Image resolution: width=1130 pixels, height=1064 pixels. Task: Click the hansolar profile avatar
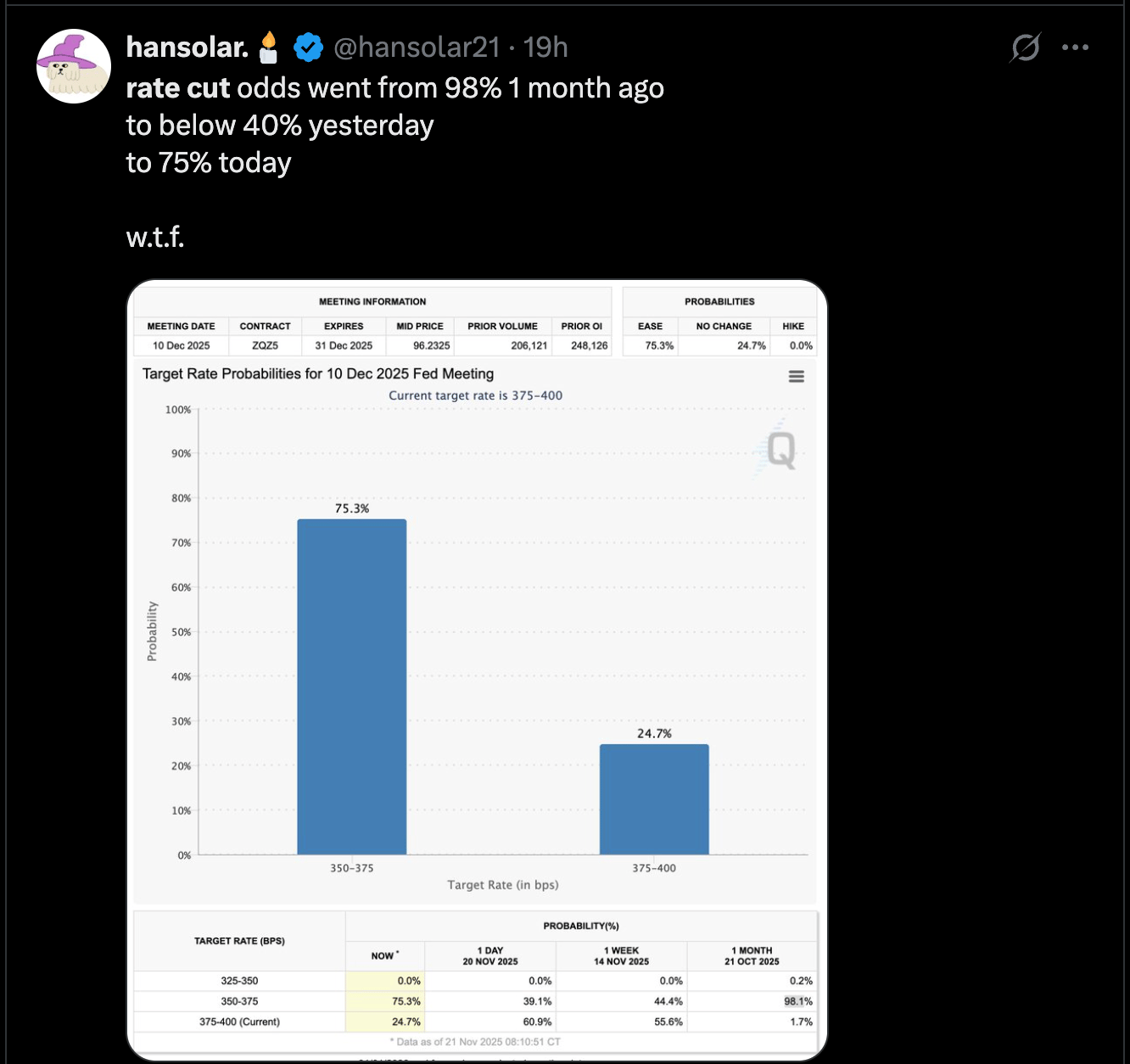[74, 66]
